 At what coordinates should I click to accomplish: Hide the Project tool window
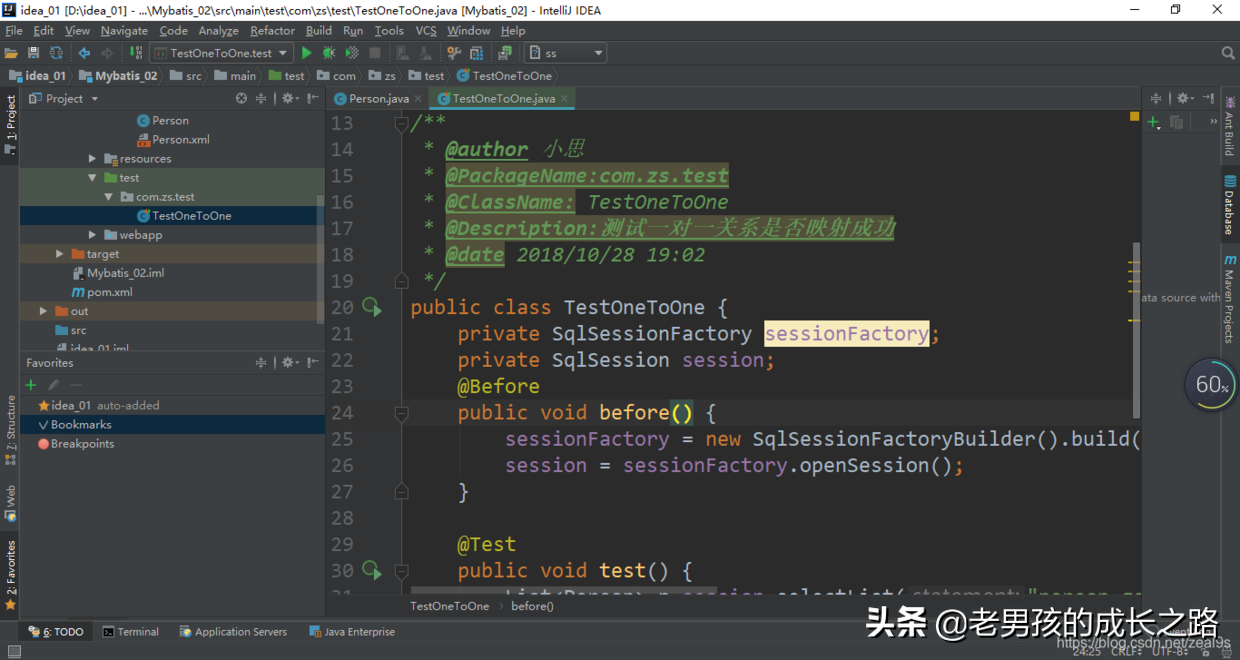312,98
